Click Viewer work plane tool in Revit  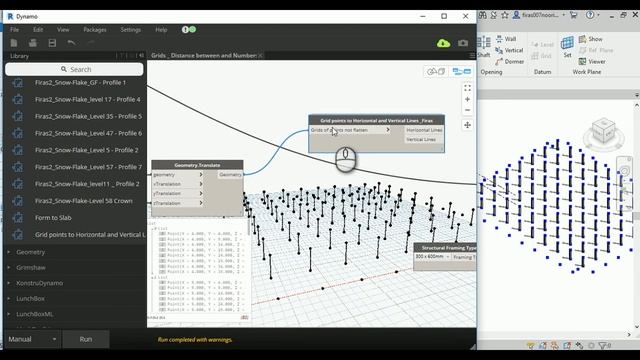click(592, 62)
